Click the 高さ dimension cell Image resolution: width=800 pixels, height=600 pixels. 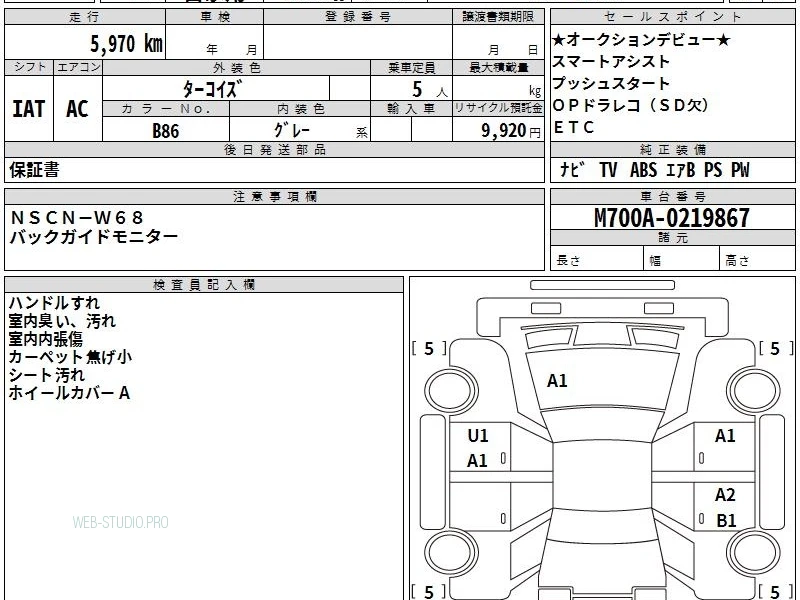(758, 259)
